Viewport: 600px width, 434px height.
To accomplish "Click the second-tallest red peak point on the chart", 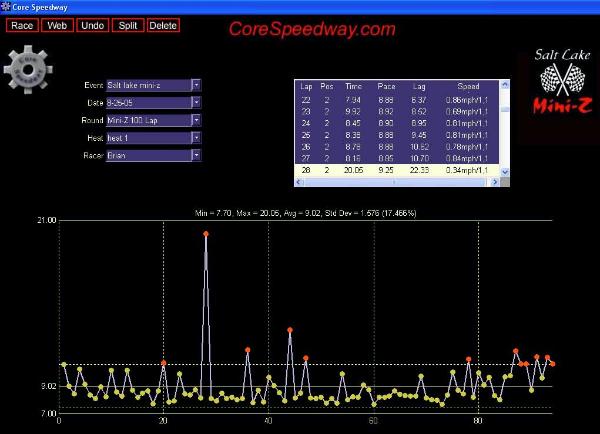I will 290,330.
